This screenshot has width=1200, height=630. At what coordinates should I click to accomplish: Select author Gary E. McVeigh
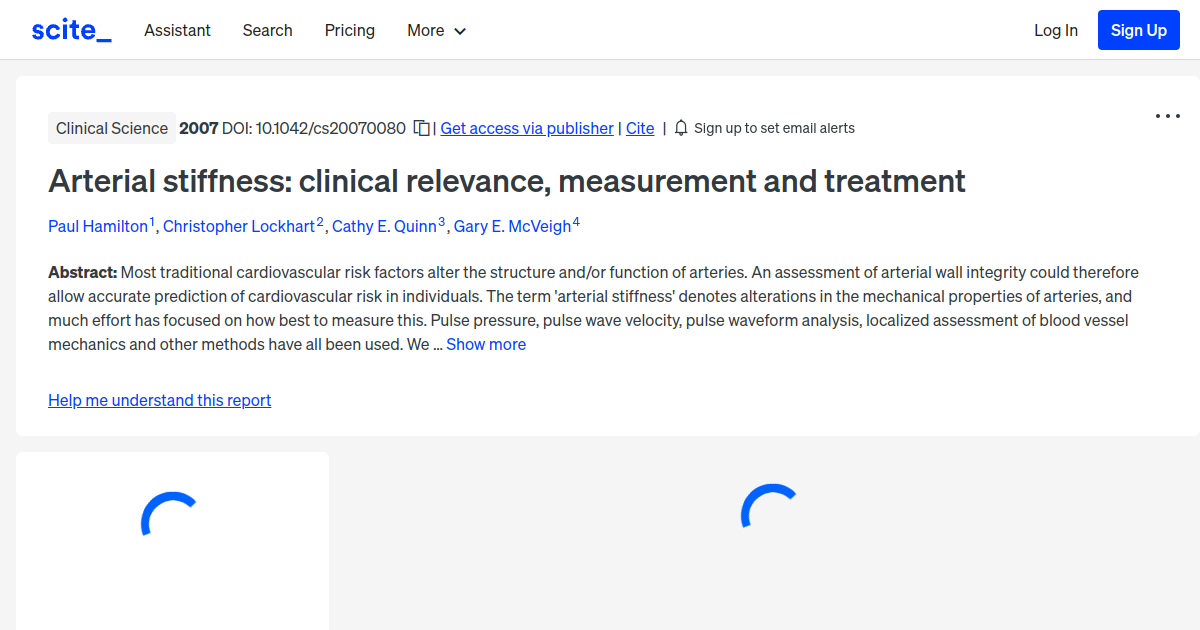click(x=511, y=226)
